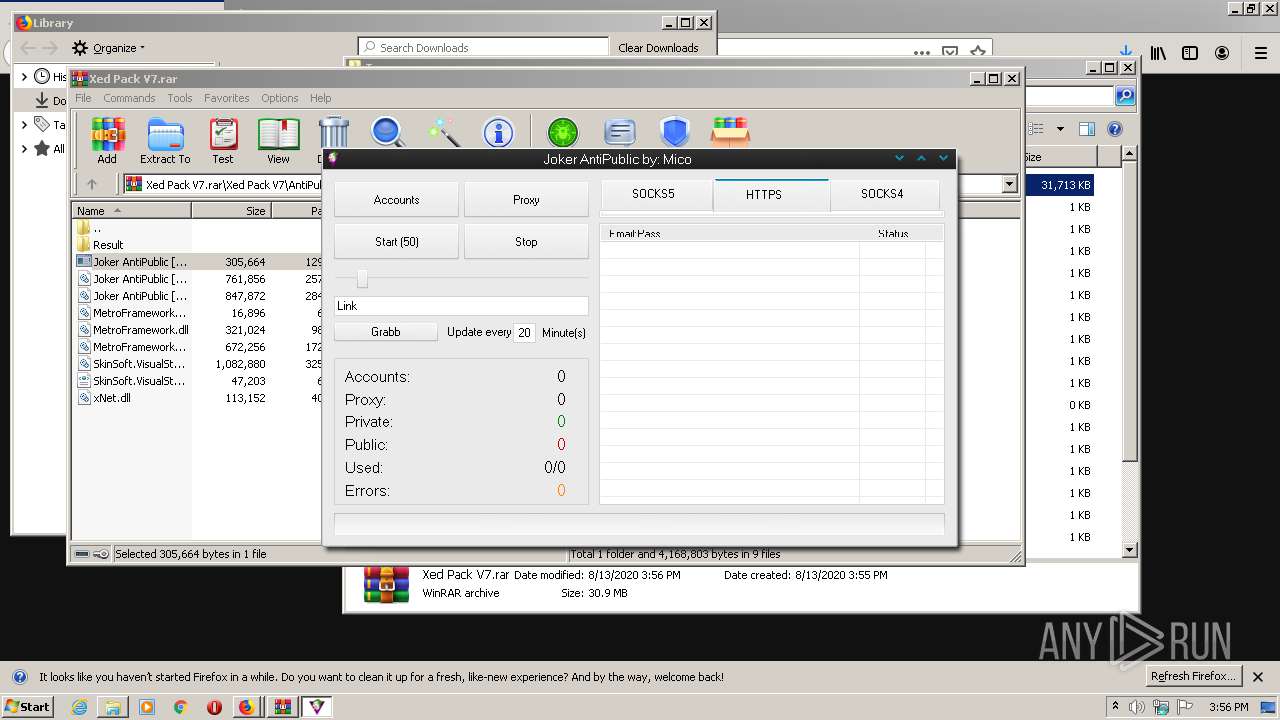The height and width of the screenshot is (720, 1280).
Task: Open Chrome from the taskbar
Action: 180,707
